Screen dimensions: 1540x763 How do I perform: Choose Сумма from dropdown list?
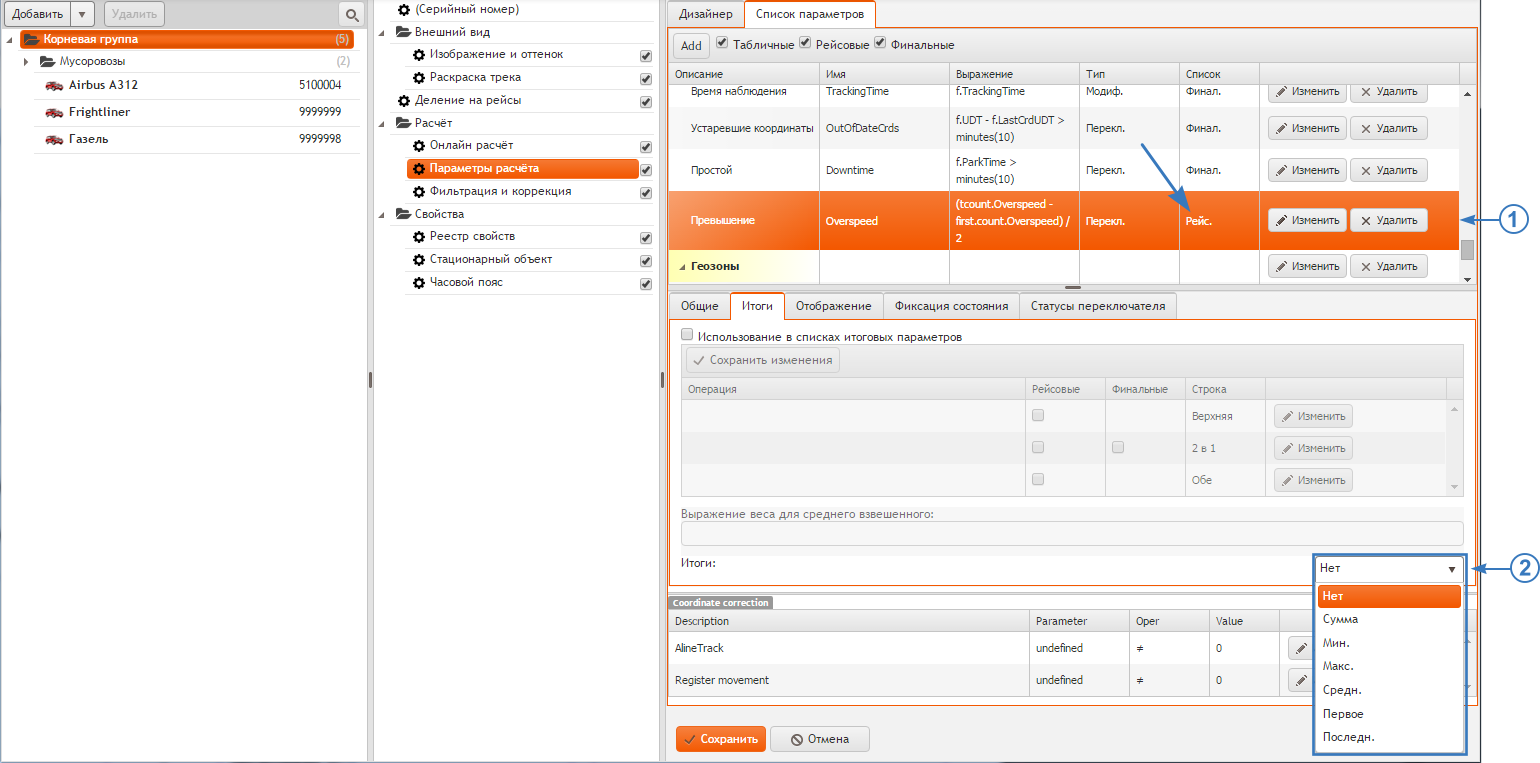point(1389,620)
